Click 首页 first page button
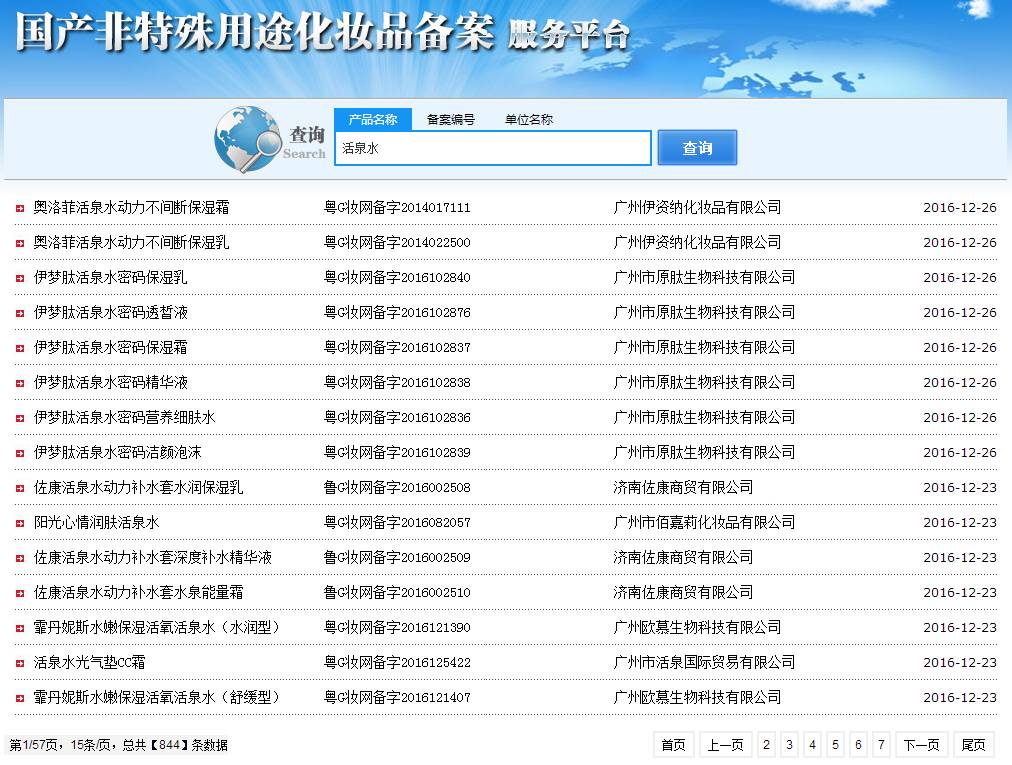Screen dimensions: 1012x765 (674, 745)
